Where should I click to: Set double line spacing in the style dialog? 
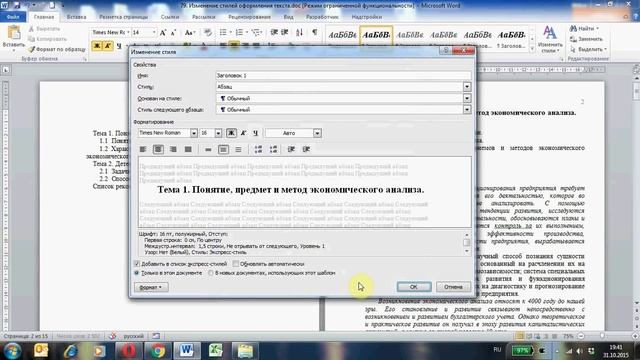[238, 149]
